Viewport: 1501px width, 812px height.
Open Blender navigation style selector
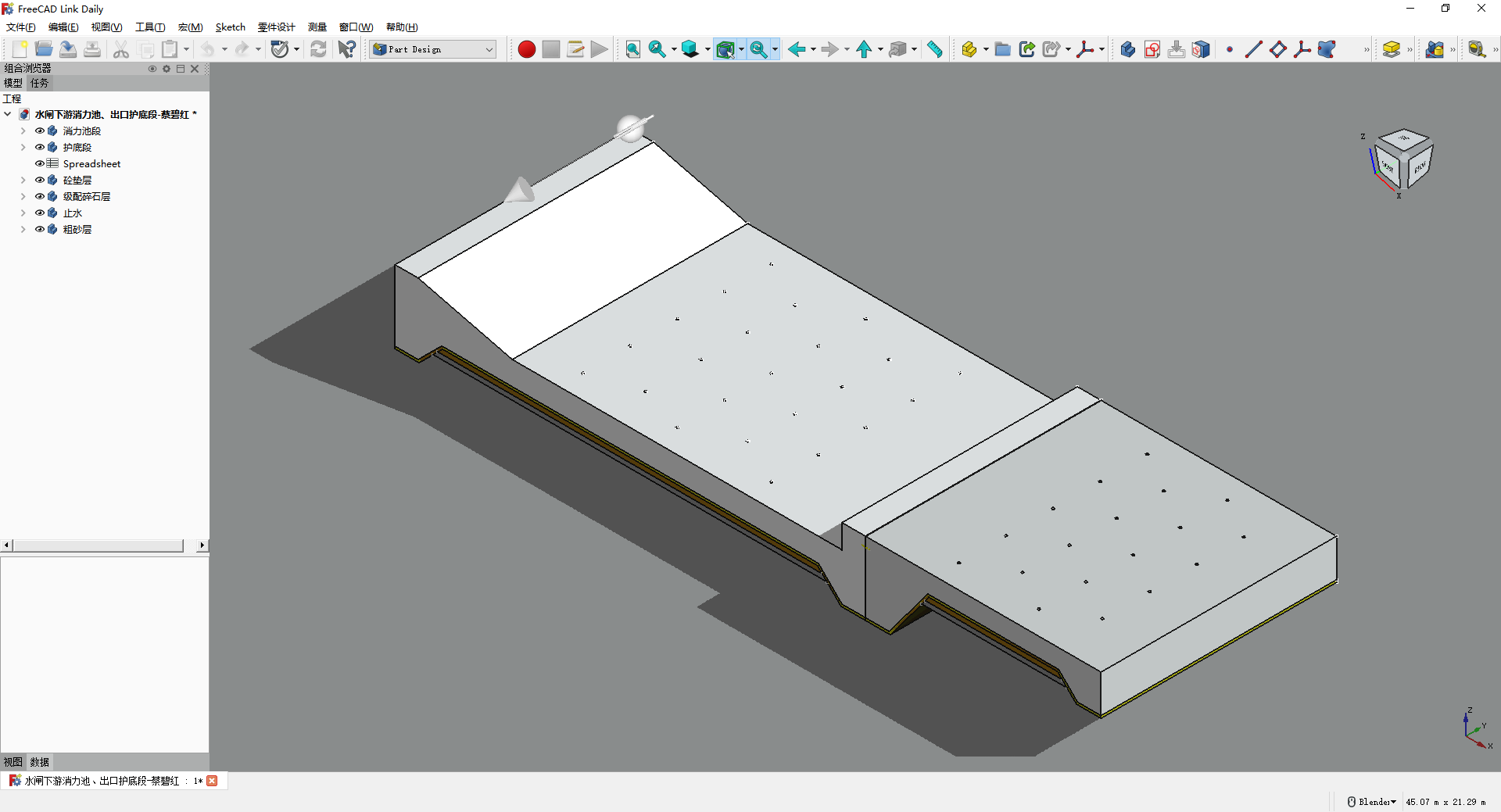[x=1372, y=802]
